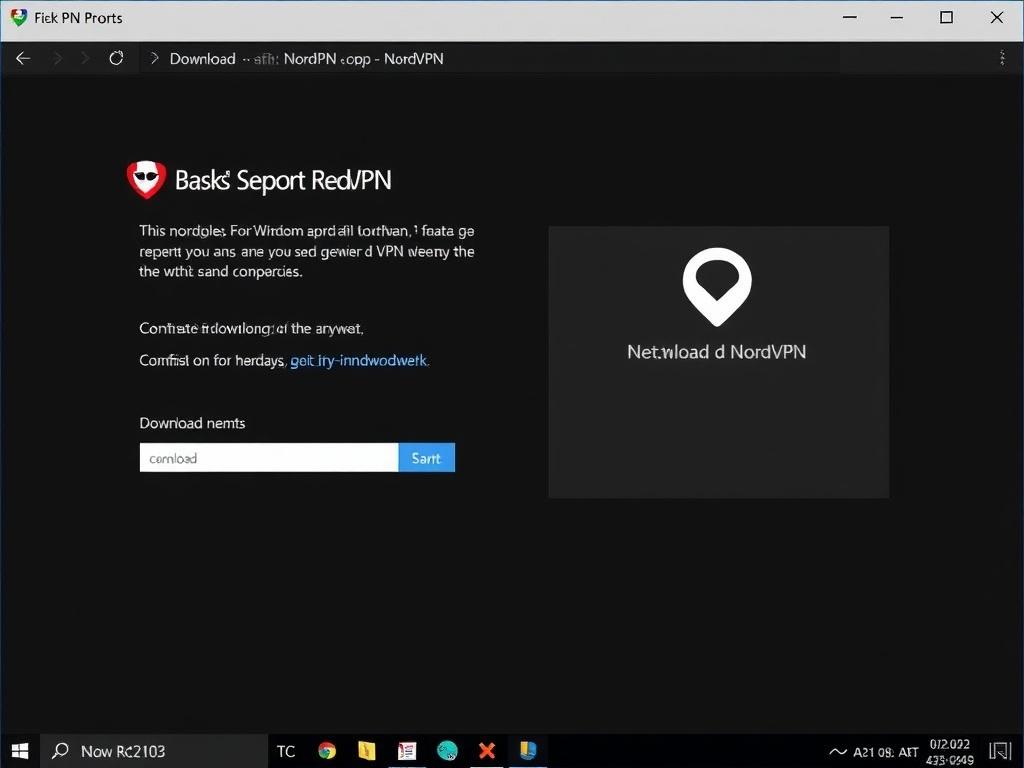Click the white location pin icon

[717, 286]
